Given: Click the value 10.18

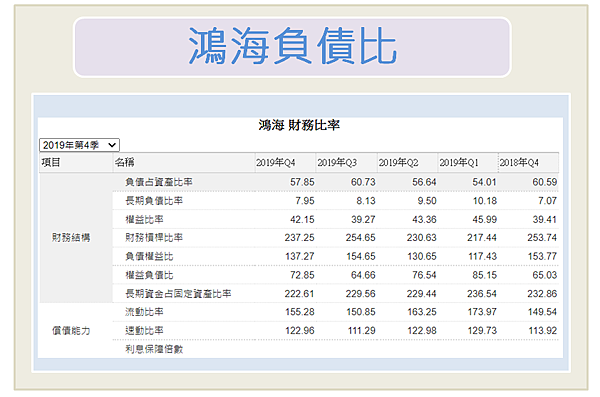Looking at the screenshot, I should point(485,201).
